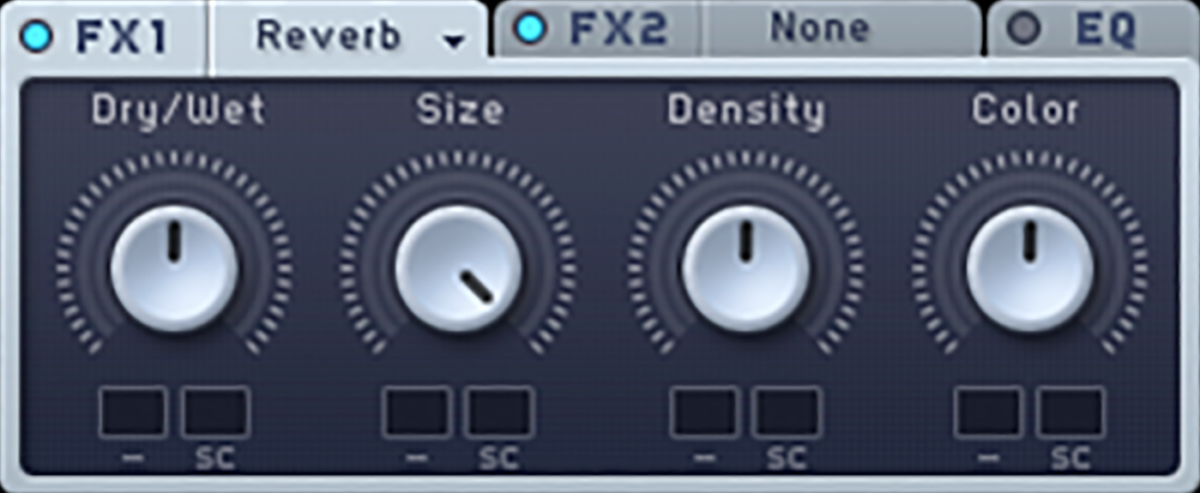The width and height of the screenshot is (1200, 493).
Task: Click the Dry/Wet modulation slot box
Action: tap(133, 412)
